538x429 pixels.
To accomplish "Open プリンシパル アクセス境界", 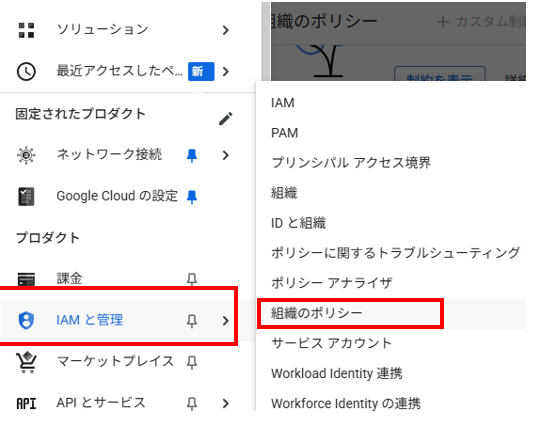I will [351, 163].
